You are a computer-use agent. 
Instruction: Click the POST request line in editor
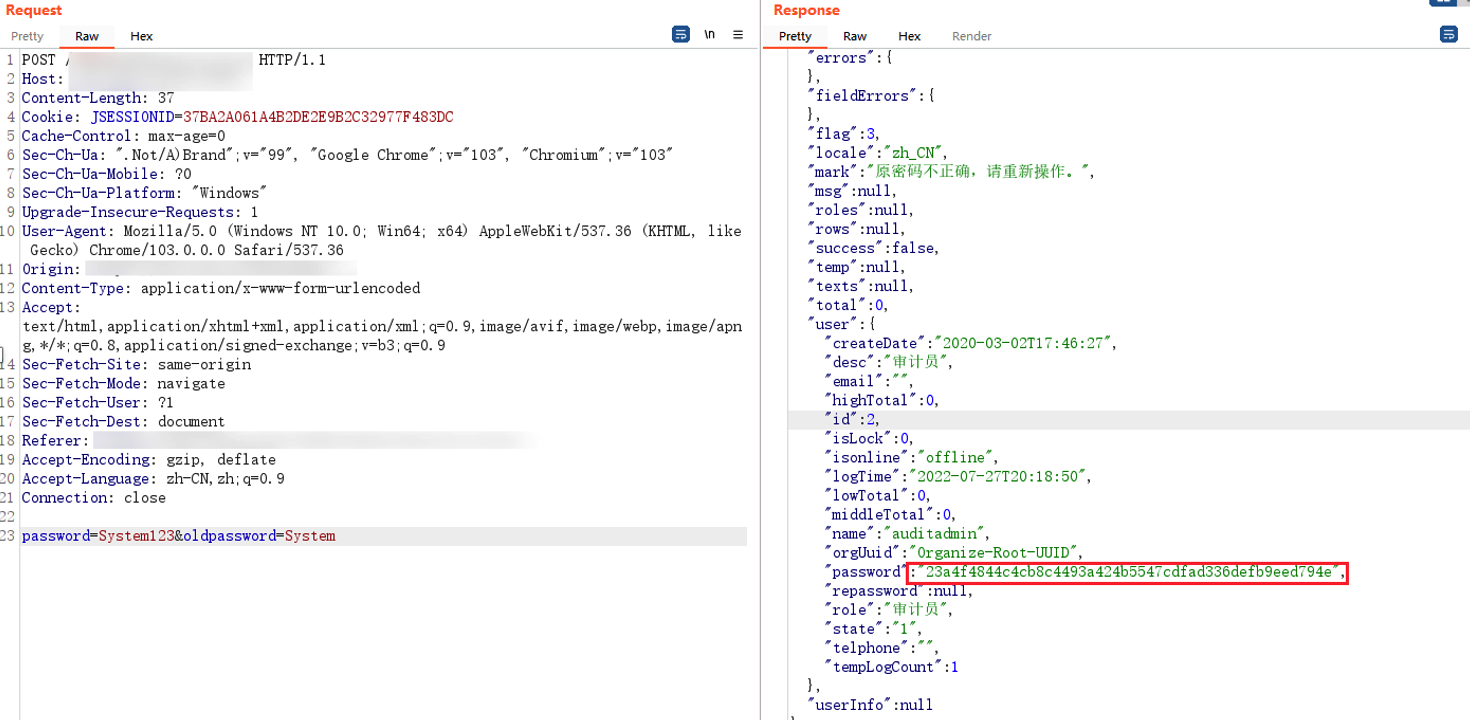[173, 60]
